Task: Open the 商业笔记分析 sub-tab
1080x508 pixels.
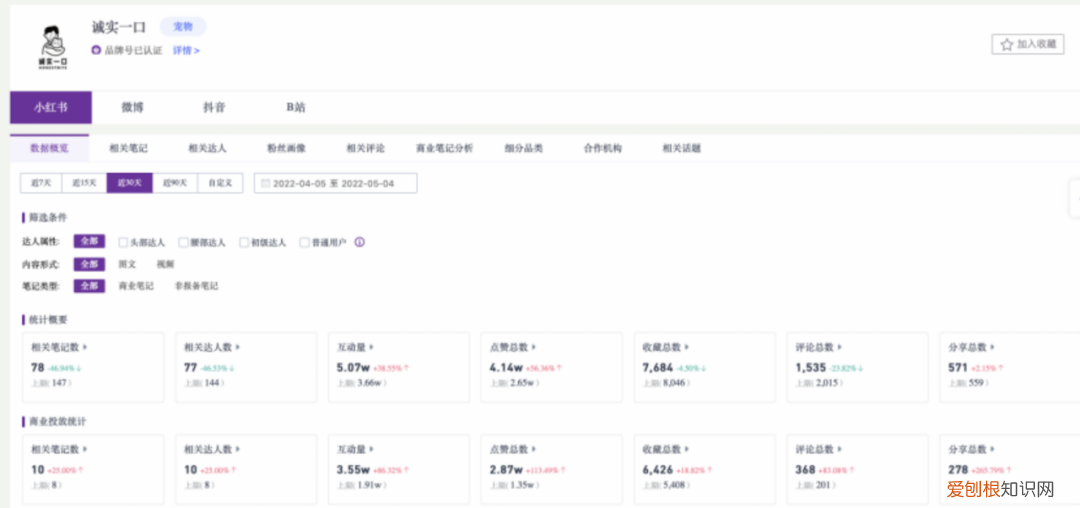Action: tap(444, 148)
